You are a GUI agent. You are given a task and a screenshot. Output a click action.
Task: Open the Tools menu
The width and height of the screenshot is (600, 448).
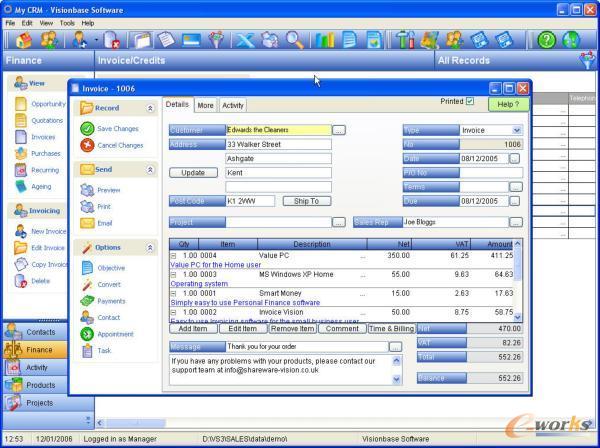click(x=67, y=22)
